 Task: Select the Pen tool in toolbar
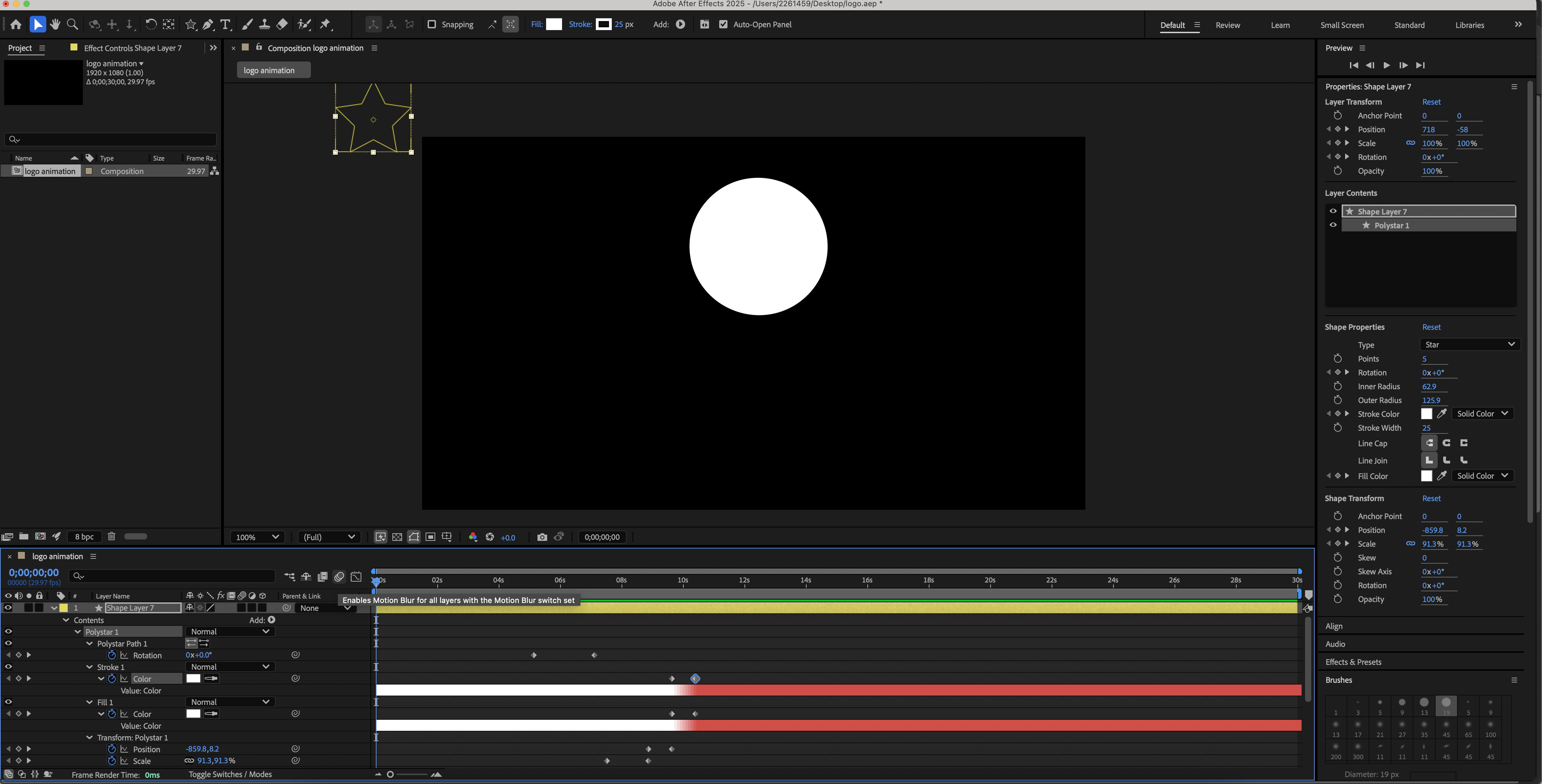click(x=208, y=25)
